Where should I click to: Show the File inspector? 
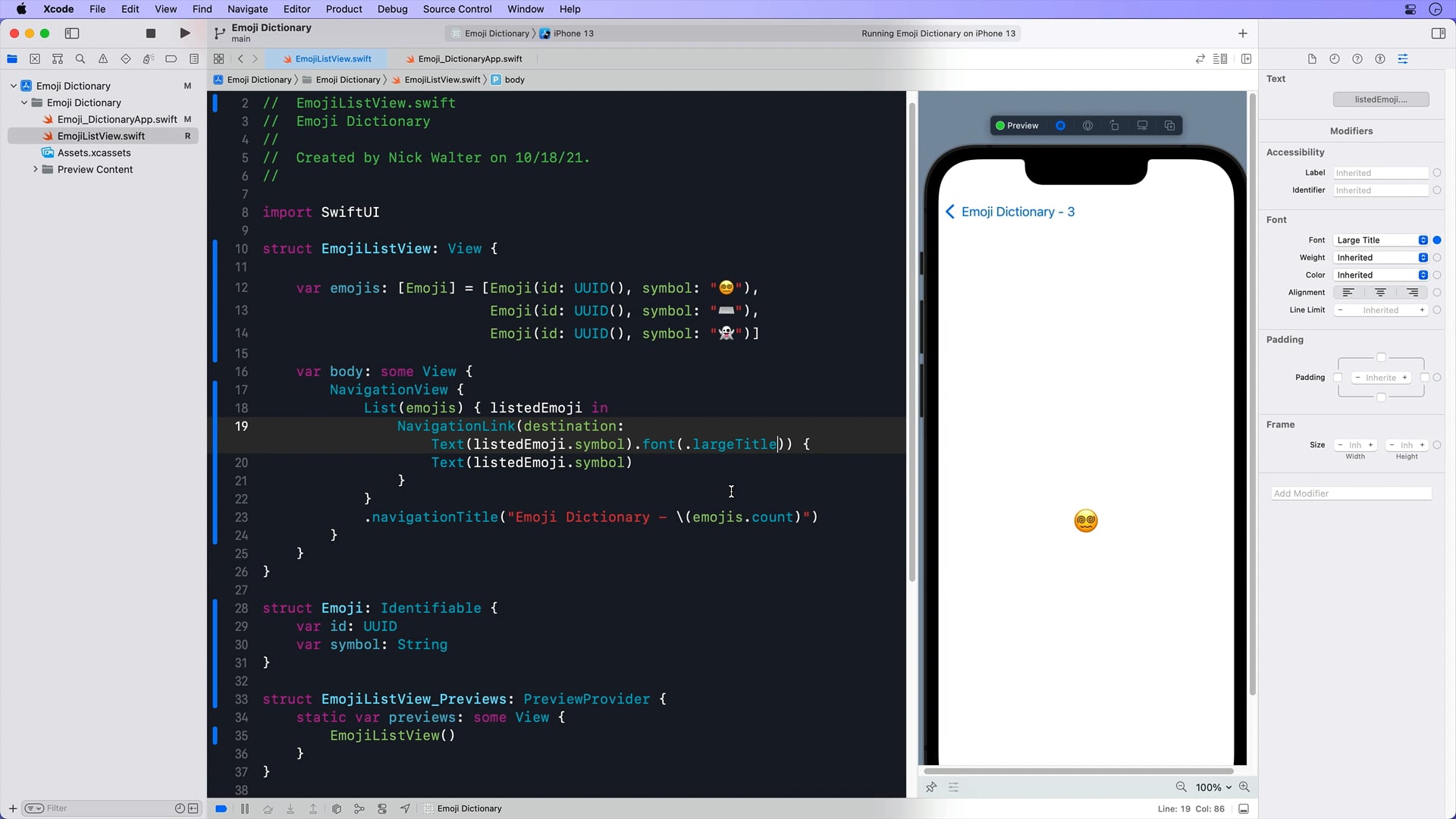[x=1312, y=59]
